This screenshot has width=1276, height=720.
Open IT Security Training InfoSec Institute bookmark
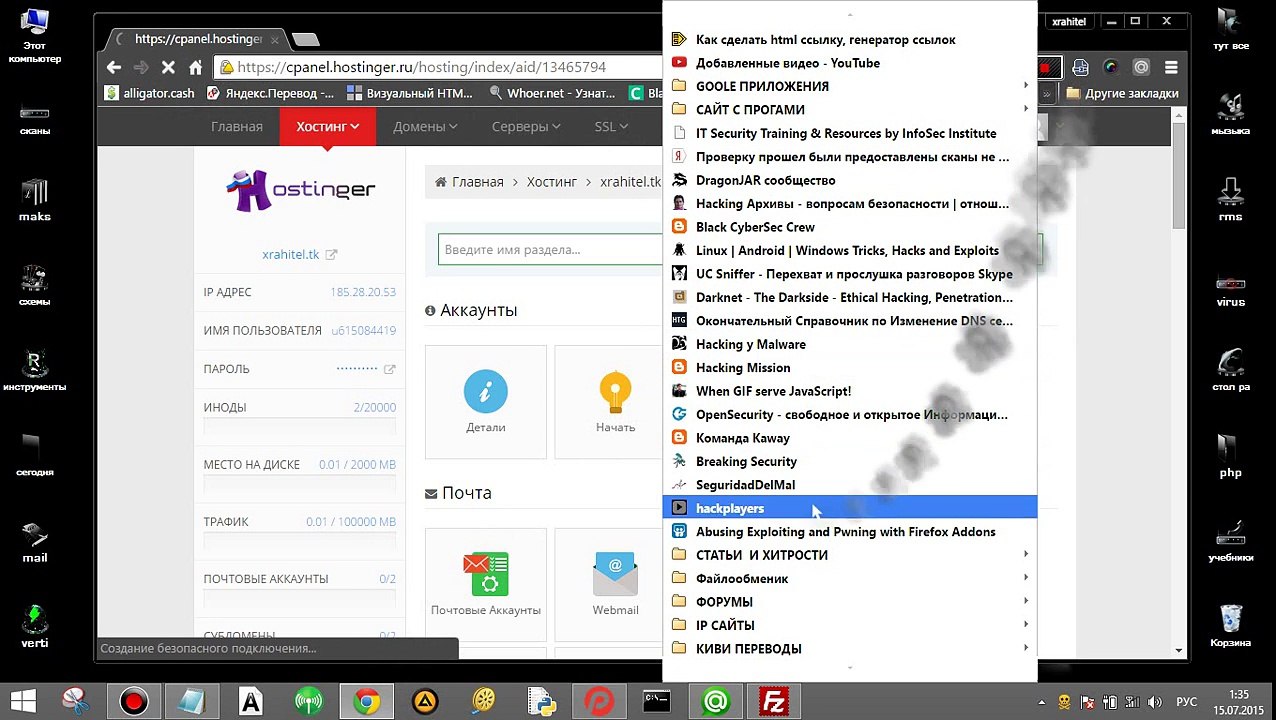pos(849,133)
